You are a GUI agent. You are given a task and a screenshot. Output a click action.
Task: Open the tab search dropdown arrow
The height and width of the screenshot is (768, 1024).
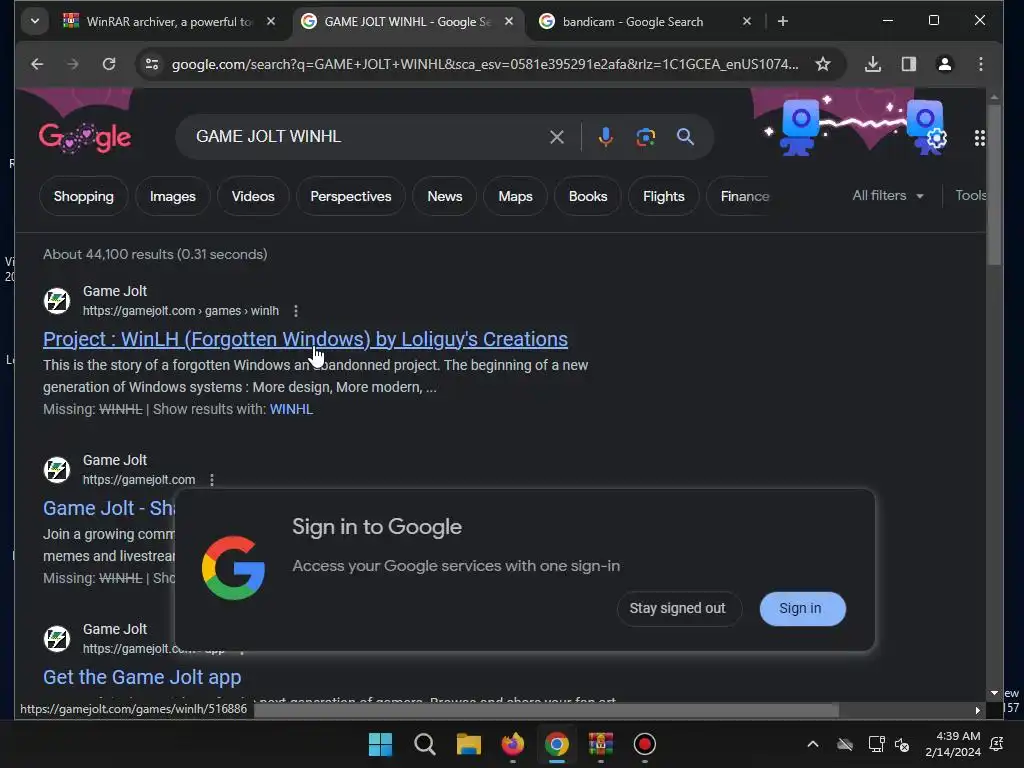[x=35, y=21]
